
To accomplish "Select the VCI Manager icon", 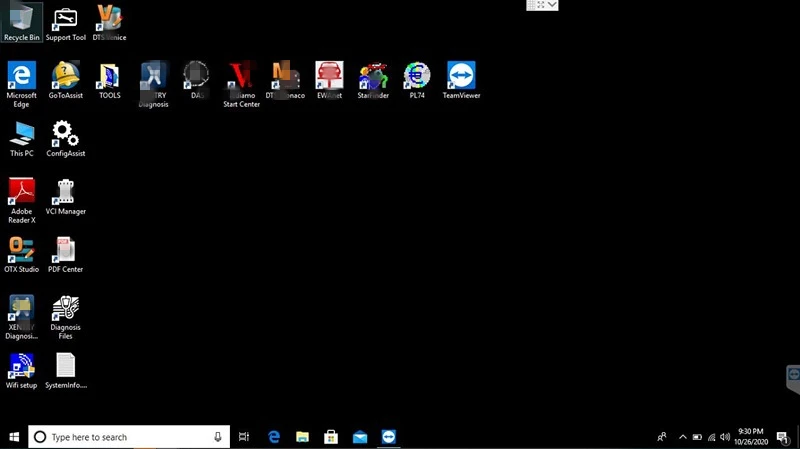I will pyautogui.click(x=65, y=197).
